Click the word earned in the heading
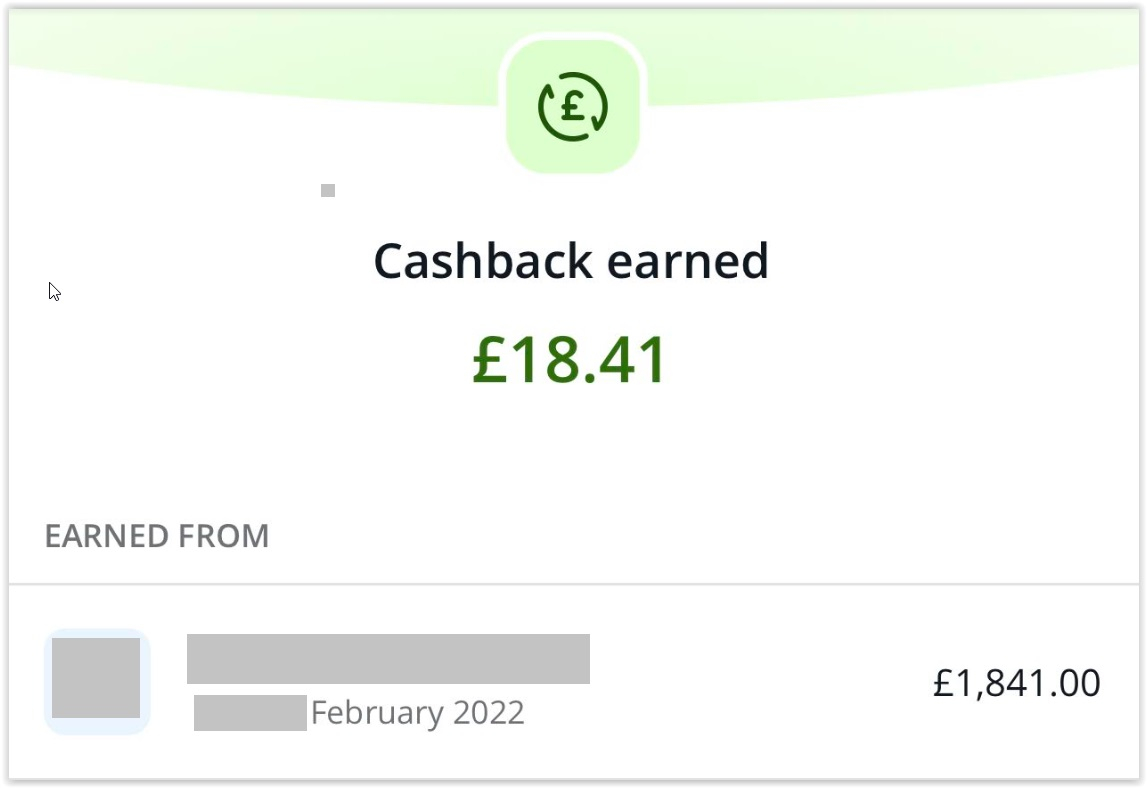 click(x=688, y=261)
